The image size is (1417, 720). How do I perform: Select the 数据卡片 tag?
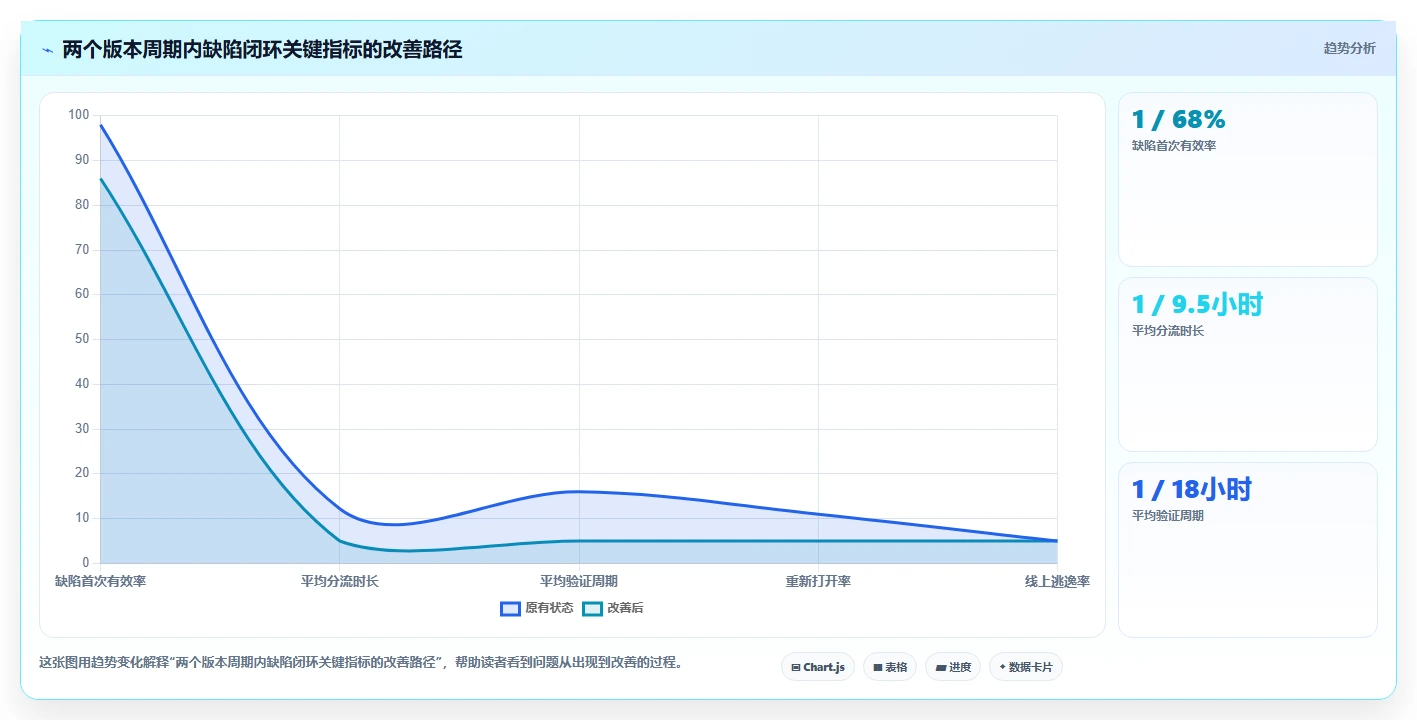pos(1026,667)
